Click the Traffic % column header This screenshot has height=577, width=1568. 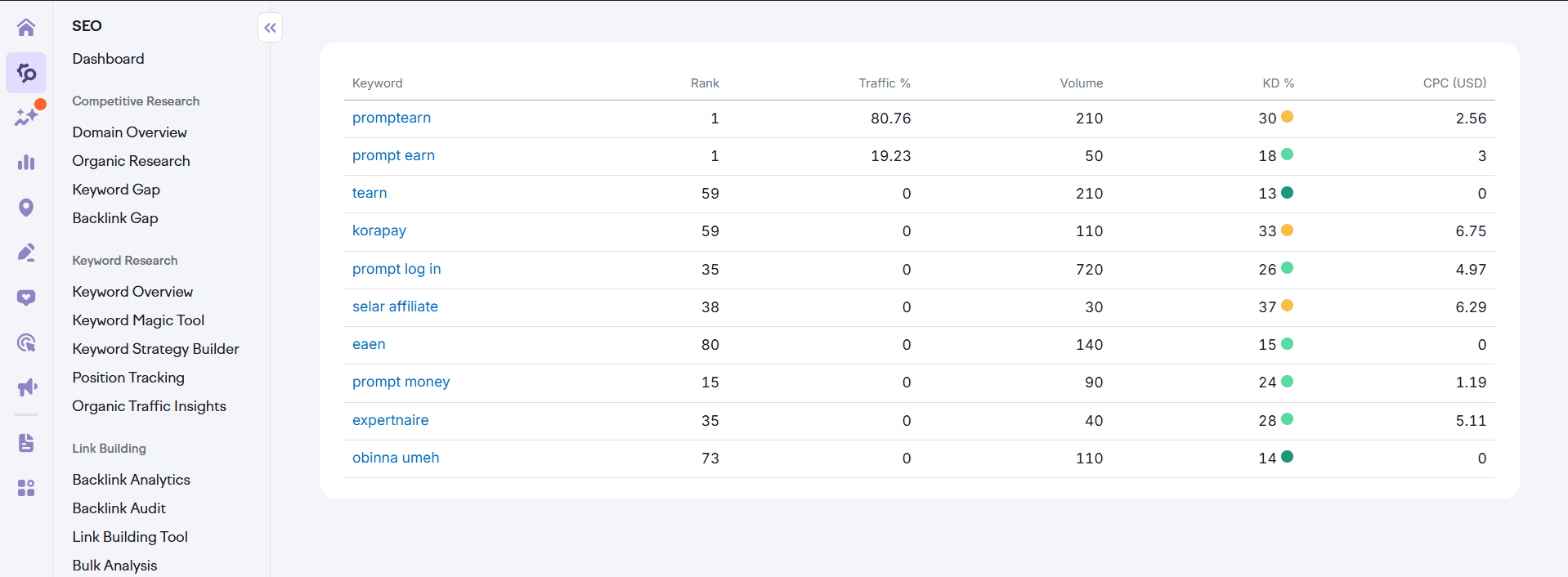click(885, 83)
